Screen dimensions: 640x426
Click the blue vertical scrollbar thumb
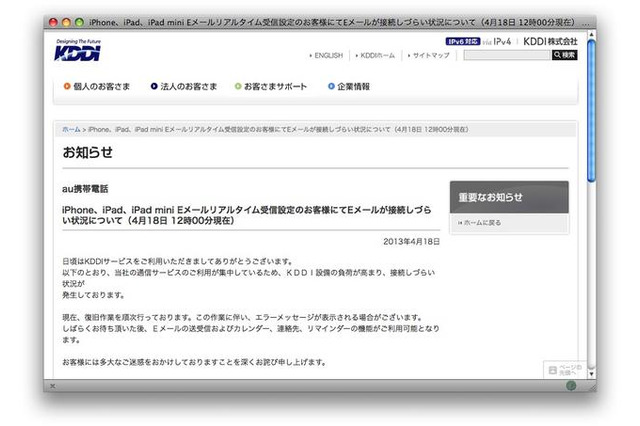click(x=591, y=111)
